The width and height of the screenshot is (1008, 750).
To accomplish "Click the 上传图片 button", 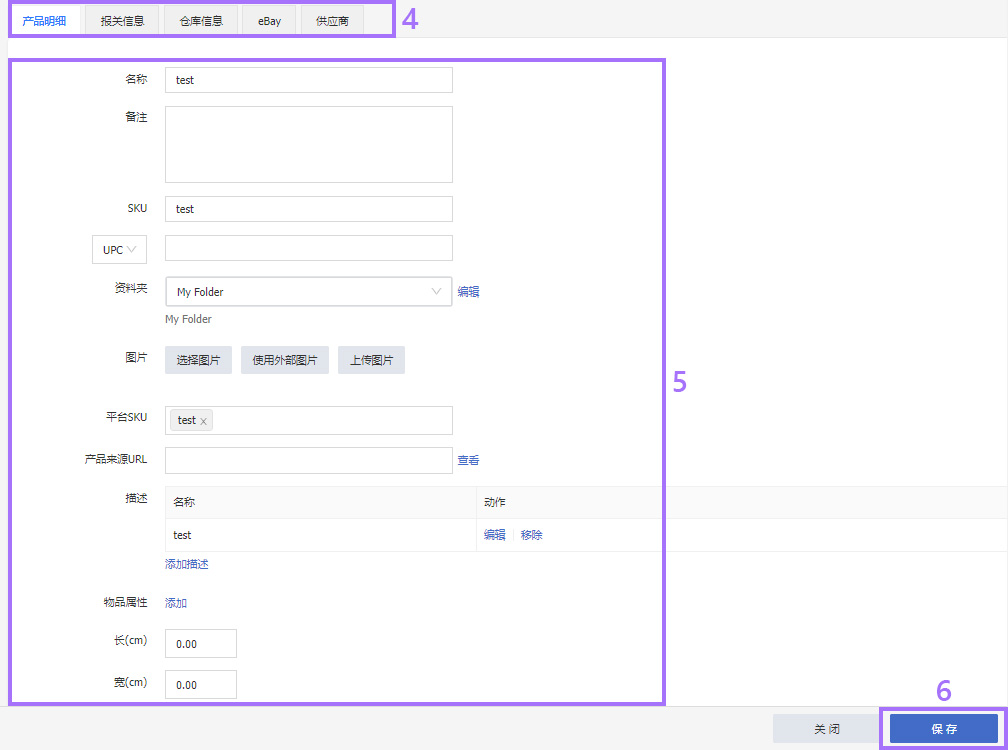I will click(x=370, y=360).
